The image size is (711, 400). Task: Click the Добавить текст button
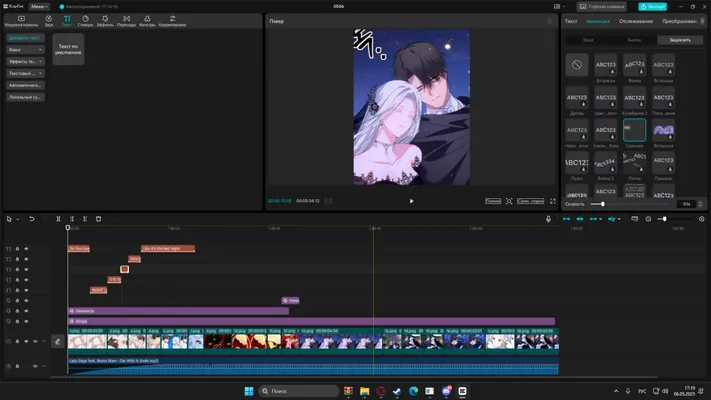(x=25, y=38)
